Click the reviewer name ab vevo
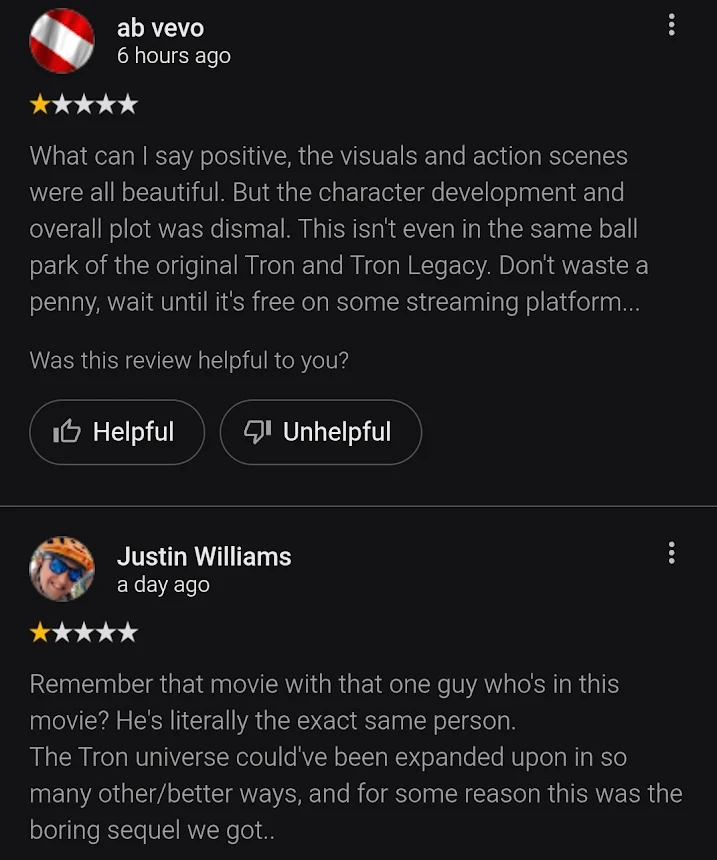Screen dimensions: 717x860 click(160, 28)
